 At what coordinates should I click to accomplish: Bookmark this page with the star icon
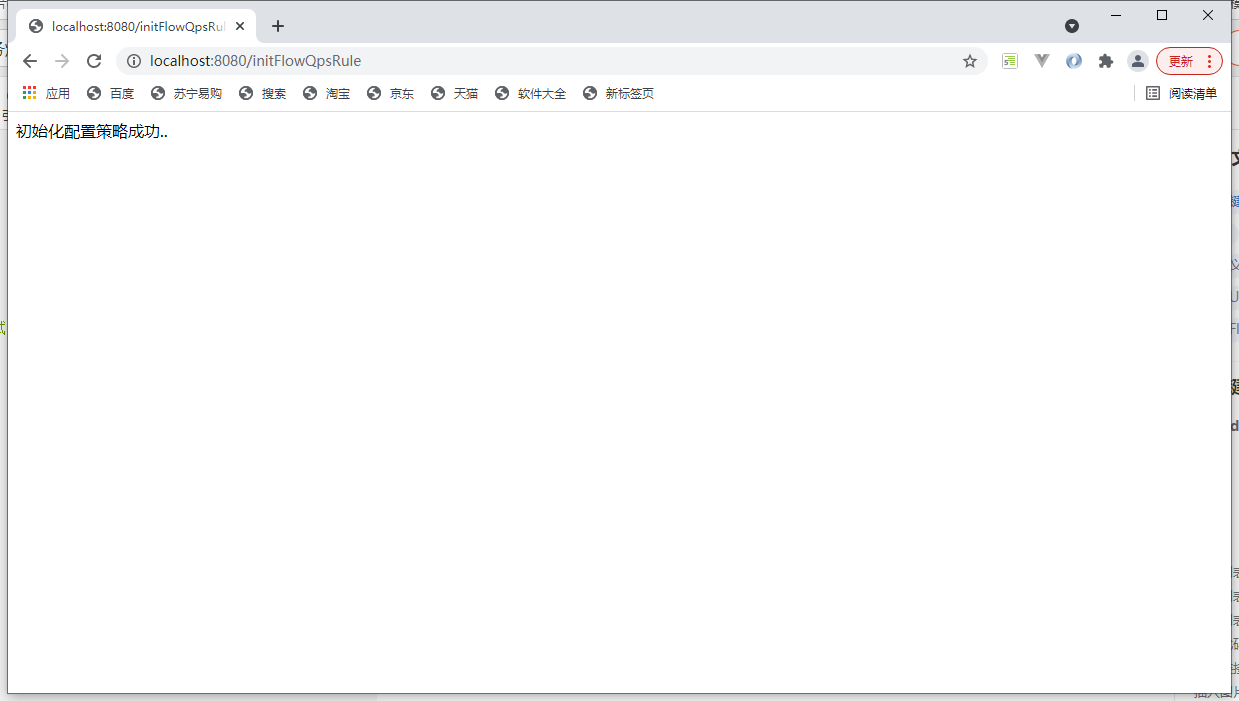tap(970, 61)
